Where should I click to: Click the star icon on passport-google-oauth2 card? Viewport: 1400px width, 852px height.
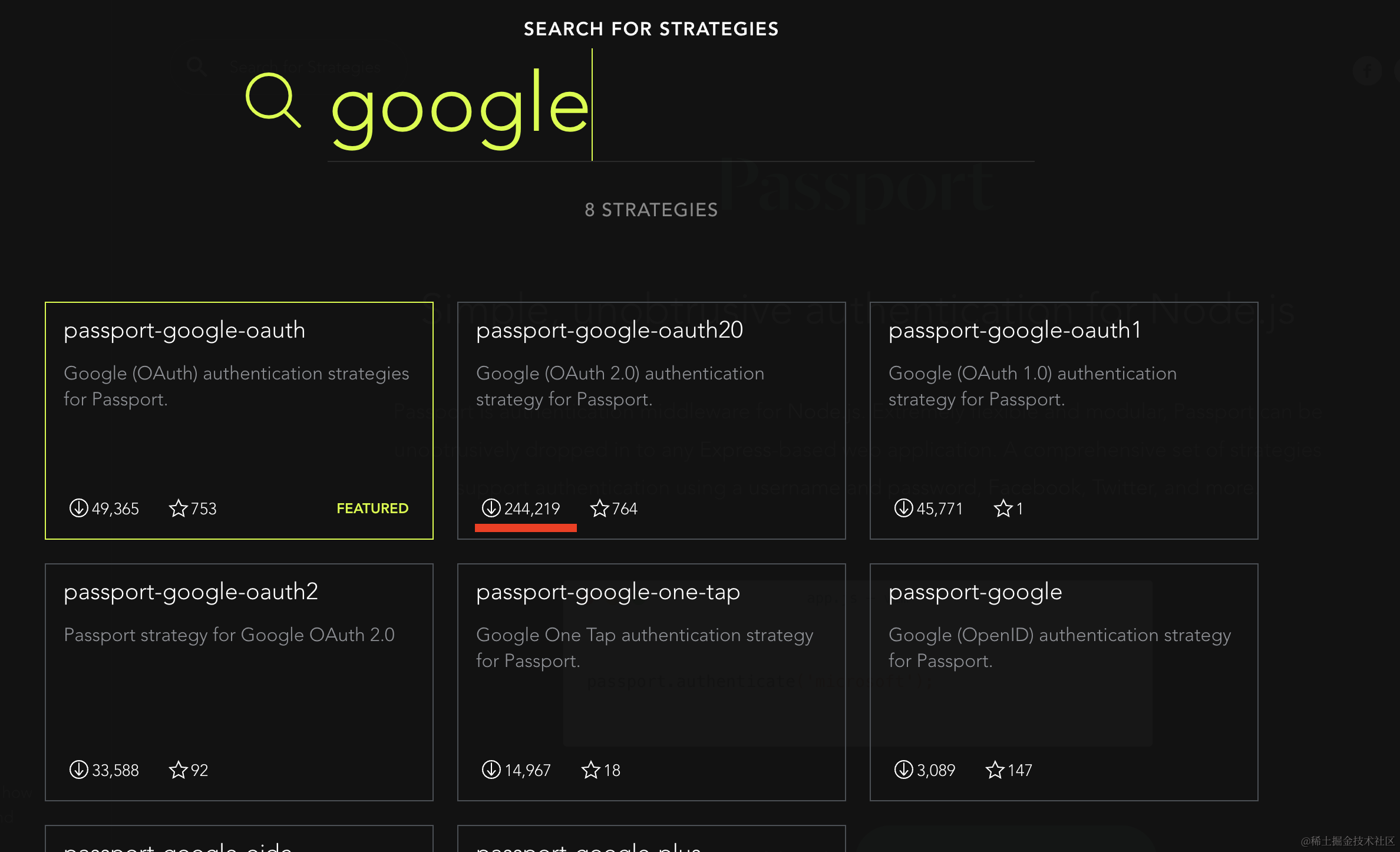(178, 770)
